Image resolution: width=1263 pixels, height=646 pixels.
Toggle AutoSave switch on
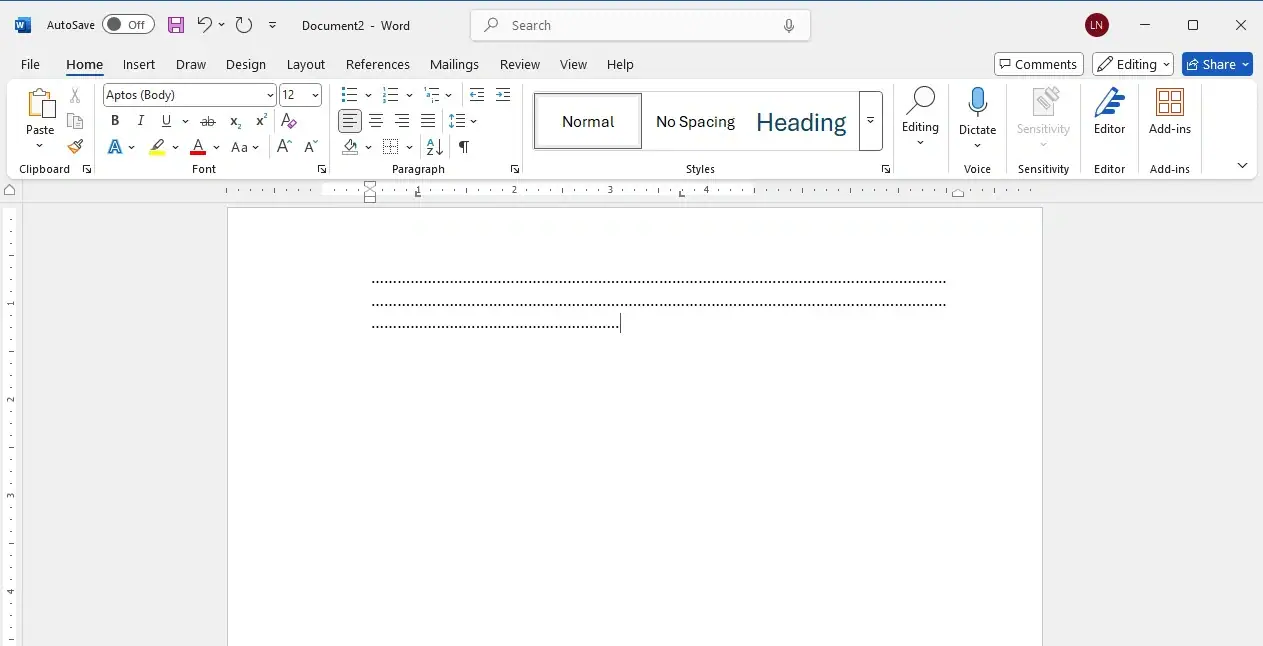[128, 25]
